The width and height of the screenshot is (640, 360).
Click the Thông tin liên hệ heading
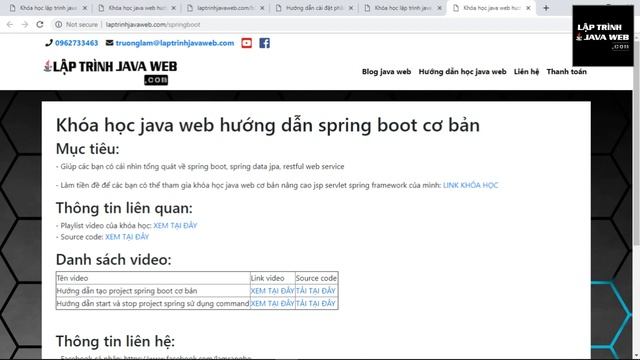115,341
